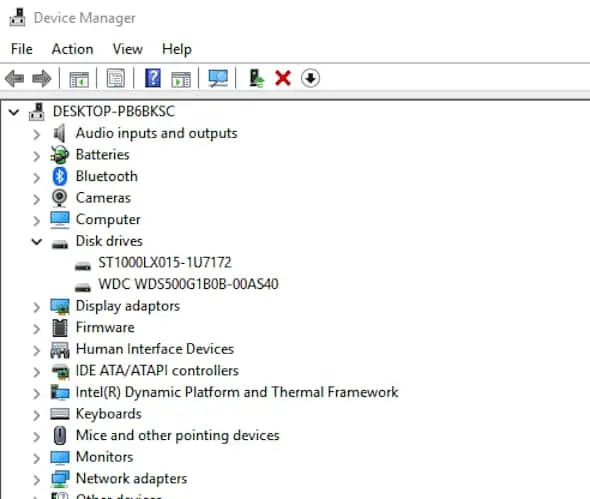This screenshot has height=499, width=590.
Task: Select the Bluetooth label
Action: click(107, 176)
